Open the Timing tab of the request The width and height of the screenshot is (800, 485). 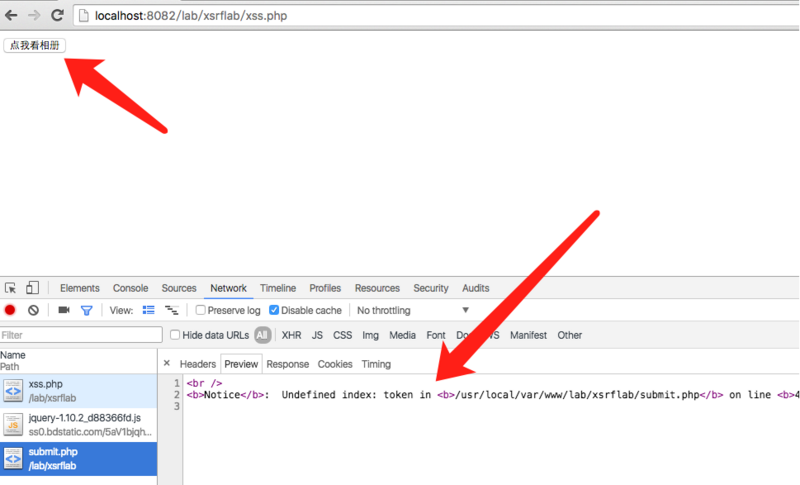pyautogui.click(x=376, y=364)
